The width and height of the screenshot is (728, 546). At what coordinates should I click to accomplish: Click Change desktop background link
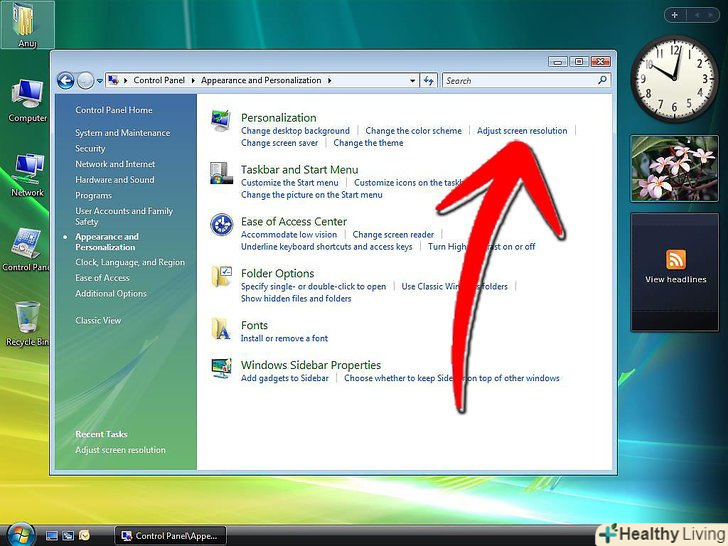point(295,131)
